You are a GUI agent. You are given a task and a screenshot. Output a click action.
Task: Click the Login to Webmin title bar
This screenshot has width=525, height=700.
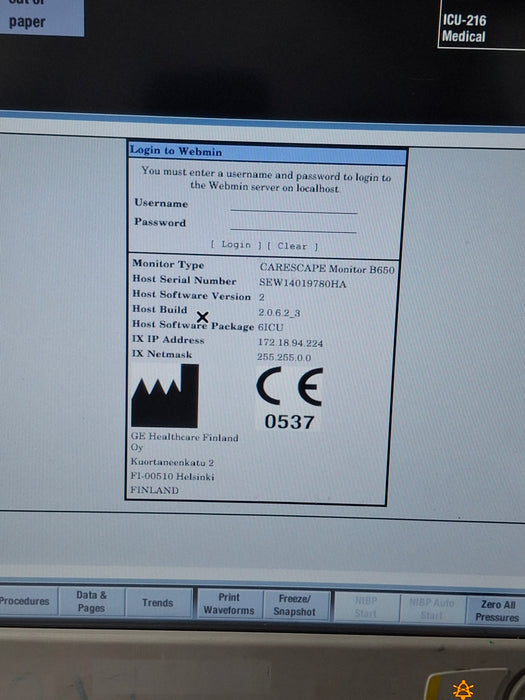(268, 152)
